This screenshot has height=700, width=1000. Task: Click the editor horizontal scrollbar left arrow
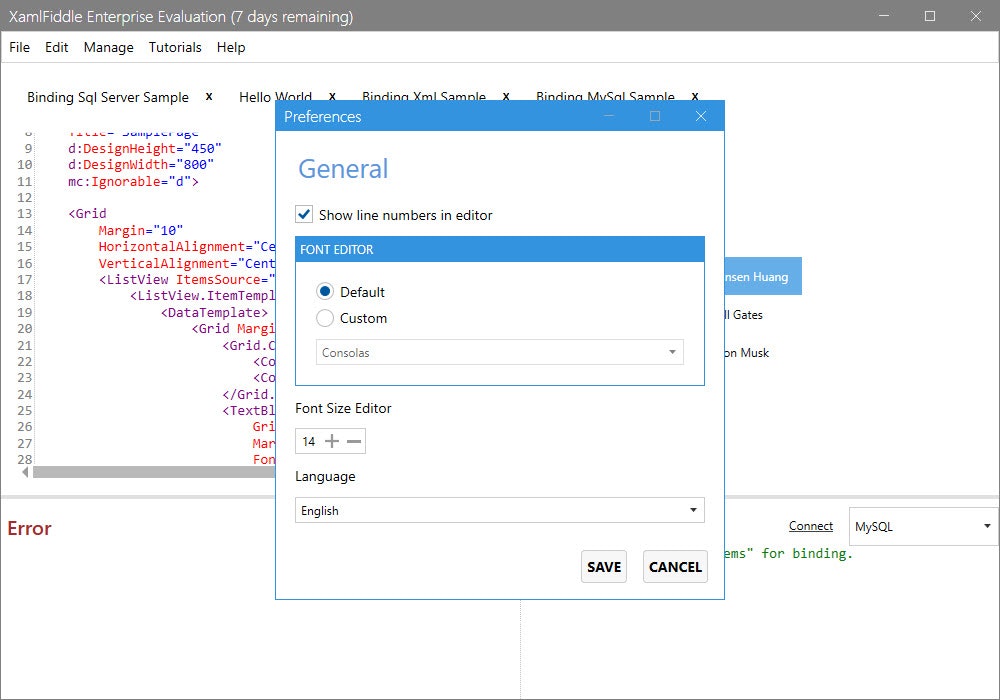click(26, 472)
